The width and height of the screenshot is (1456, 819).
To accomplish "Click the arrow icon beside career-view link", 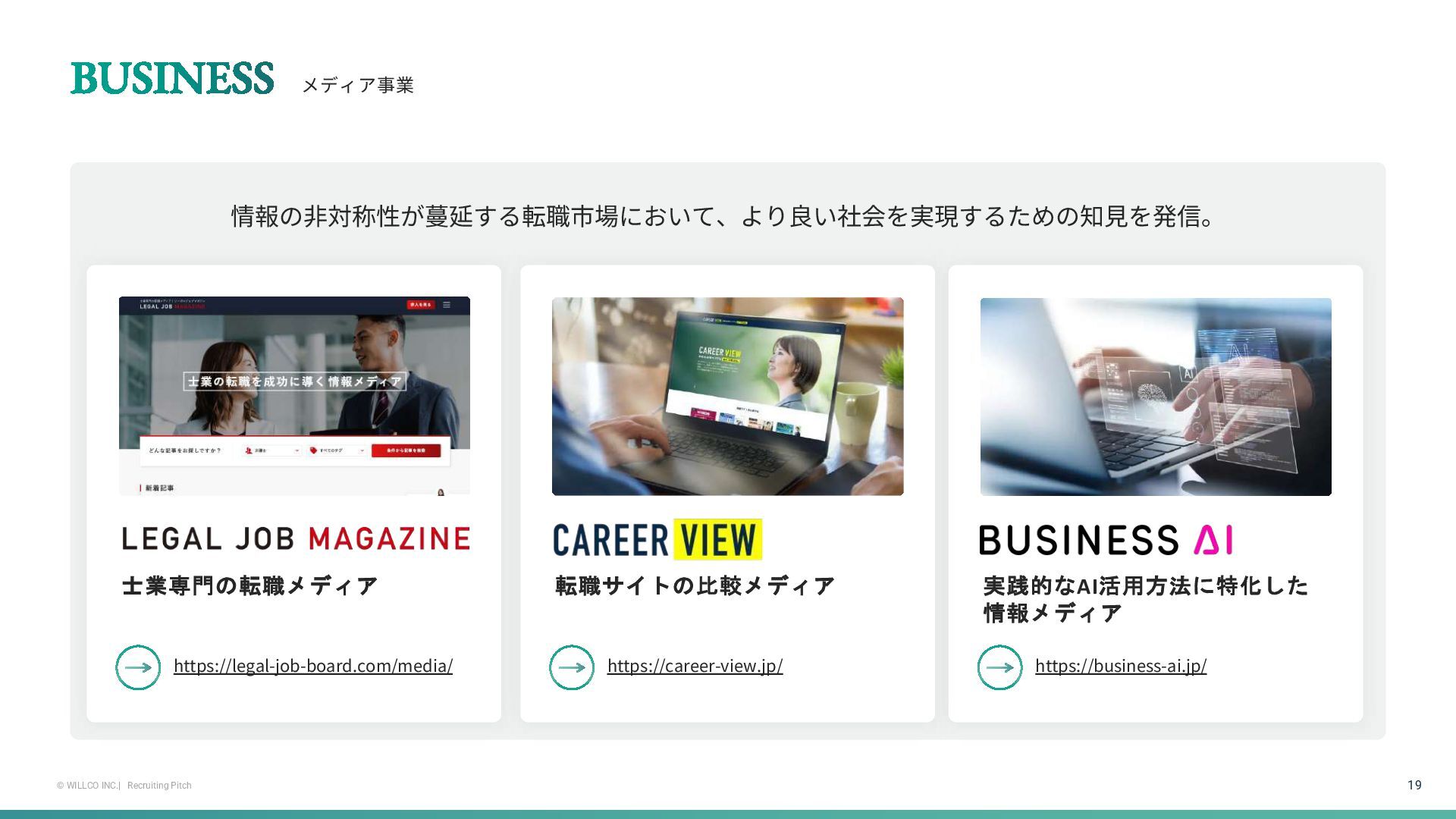I will click(572, 667).
